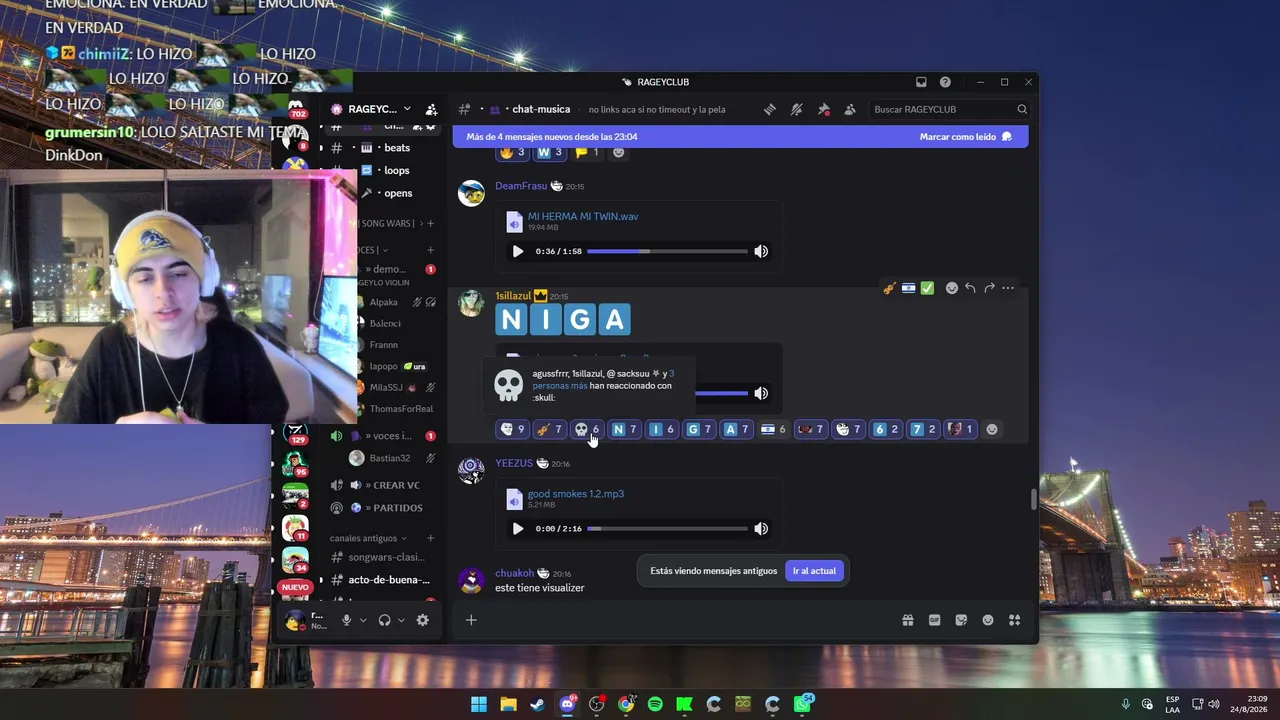Screen dimensions: 1280x720
Task: Expand headphone output options dropdown
Action: tap(401, 620)
